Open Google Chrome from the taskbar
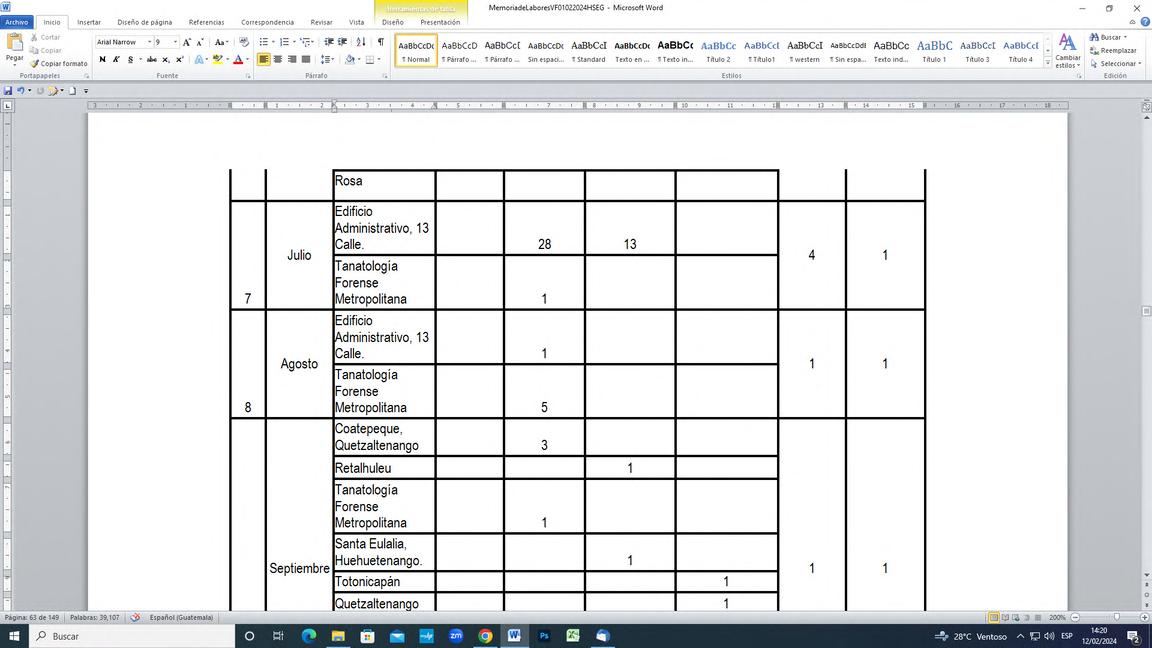Screen dimensions: 1152x648 click(485, 636)
